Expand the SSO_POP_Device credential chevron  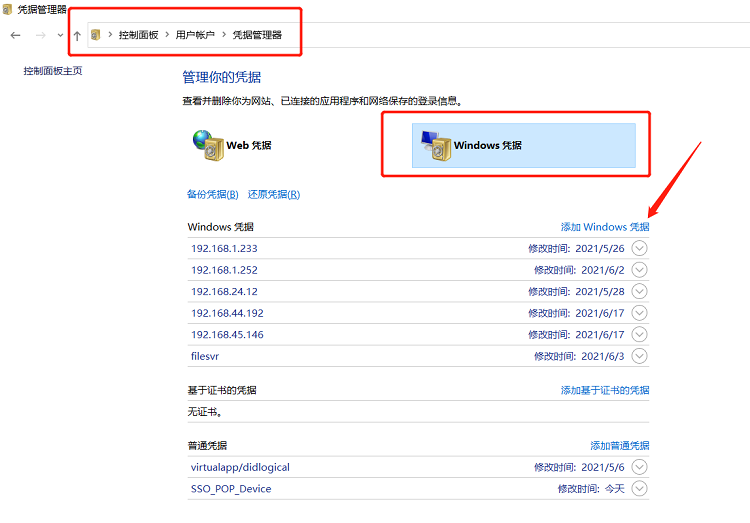(x=640, y=489)
